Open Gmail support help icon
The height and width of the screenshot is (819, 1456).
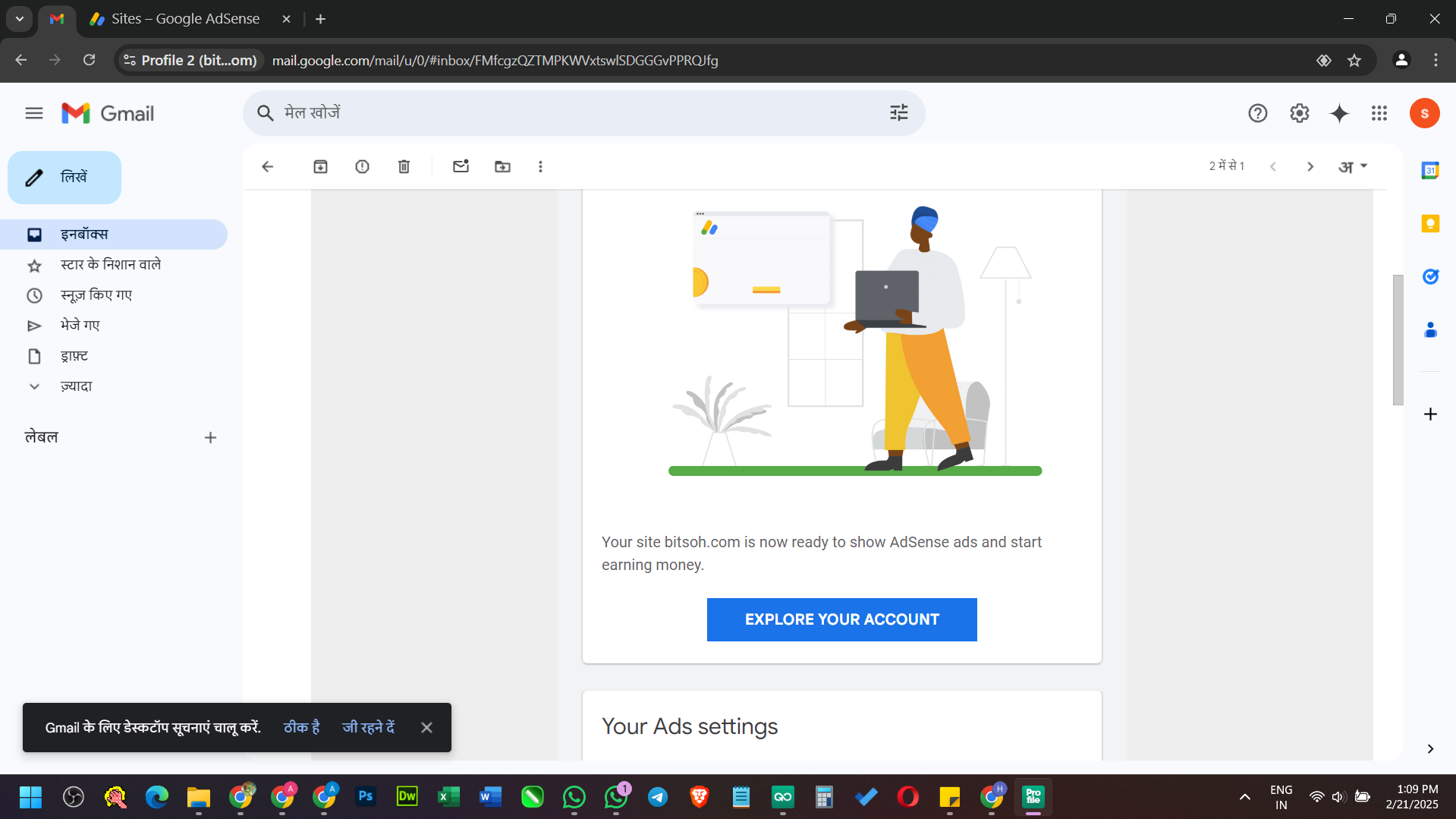click(1258, 113)
